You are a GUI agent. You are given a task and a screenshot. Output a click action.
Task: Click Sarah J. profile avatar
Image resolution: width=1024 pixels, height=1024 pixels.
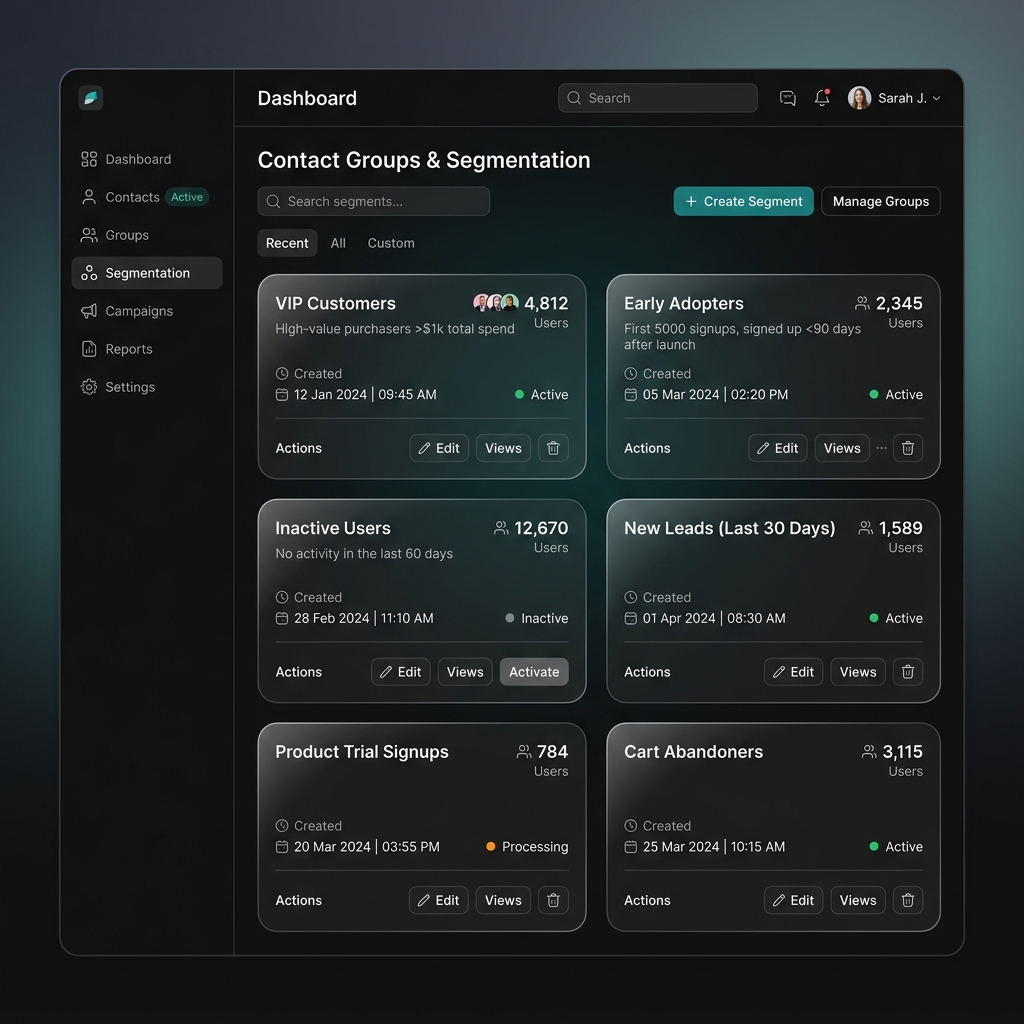click(859, 98)
